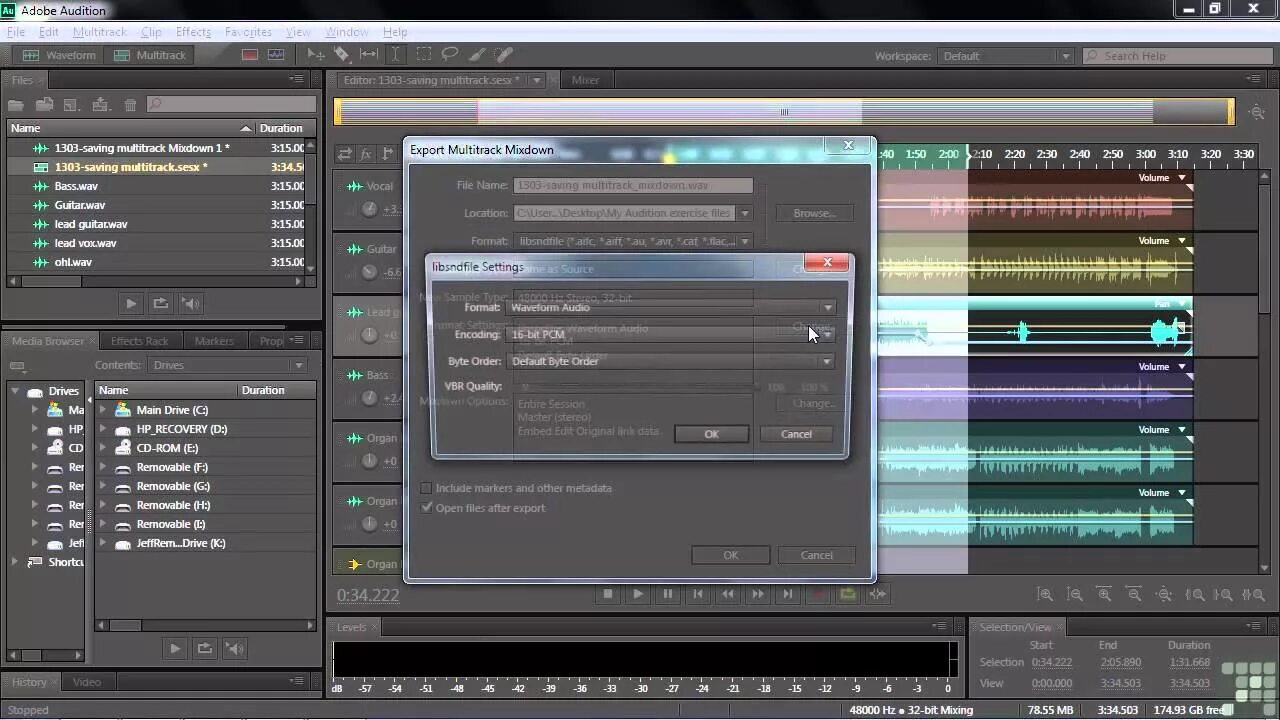Collapse the Drives tree node
Screen dimensions: 1280x720
(x=15, y=391)
